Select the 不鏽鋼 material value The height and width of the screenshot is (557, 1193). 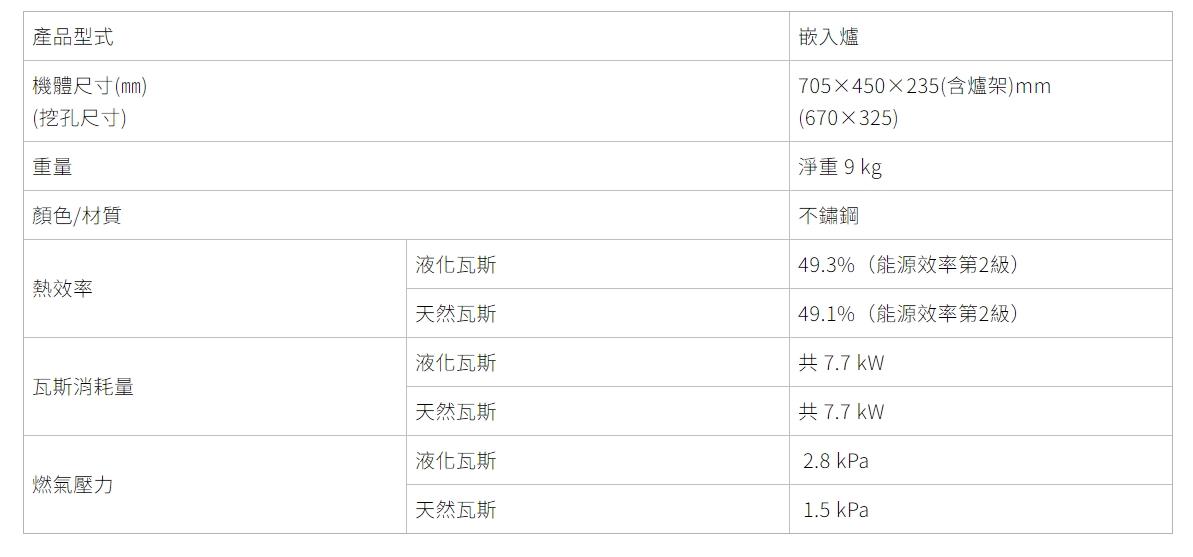[829, 215]
